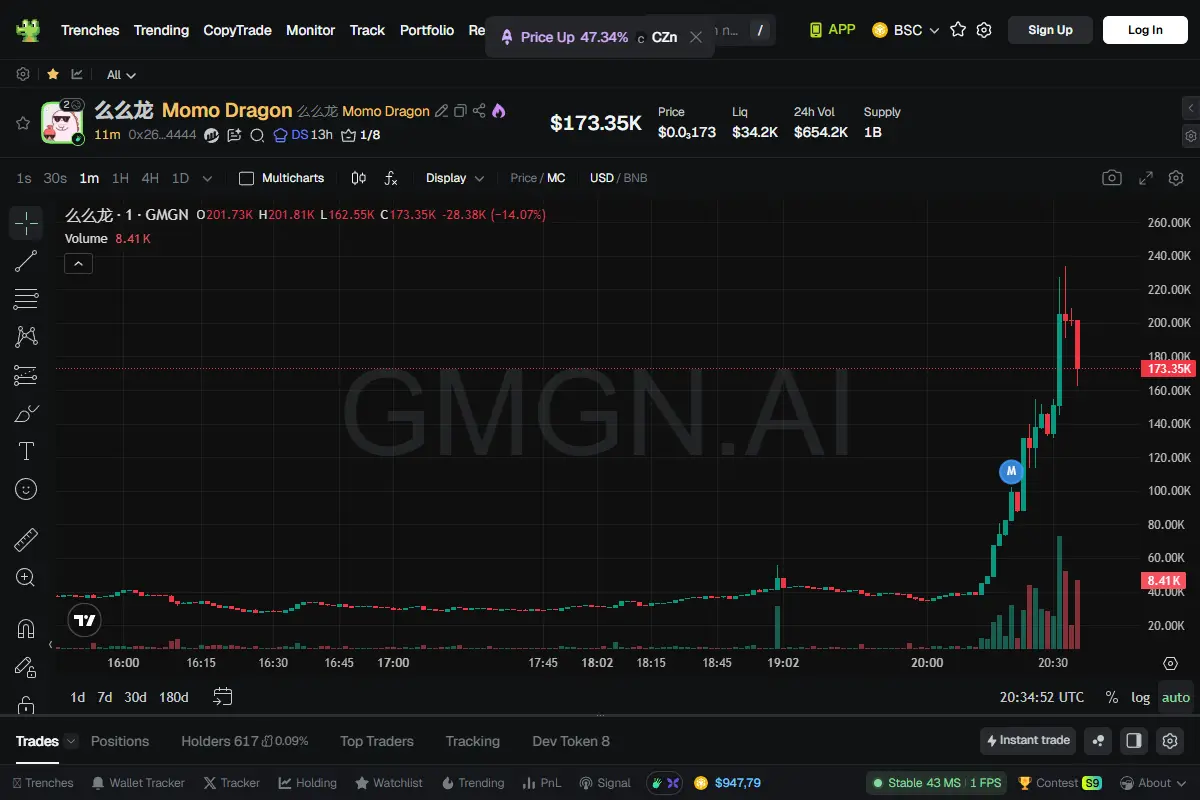Open the Fibonacci retracement tools

[26, 299]
